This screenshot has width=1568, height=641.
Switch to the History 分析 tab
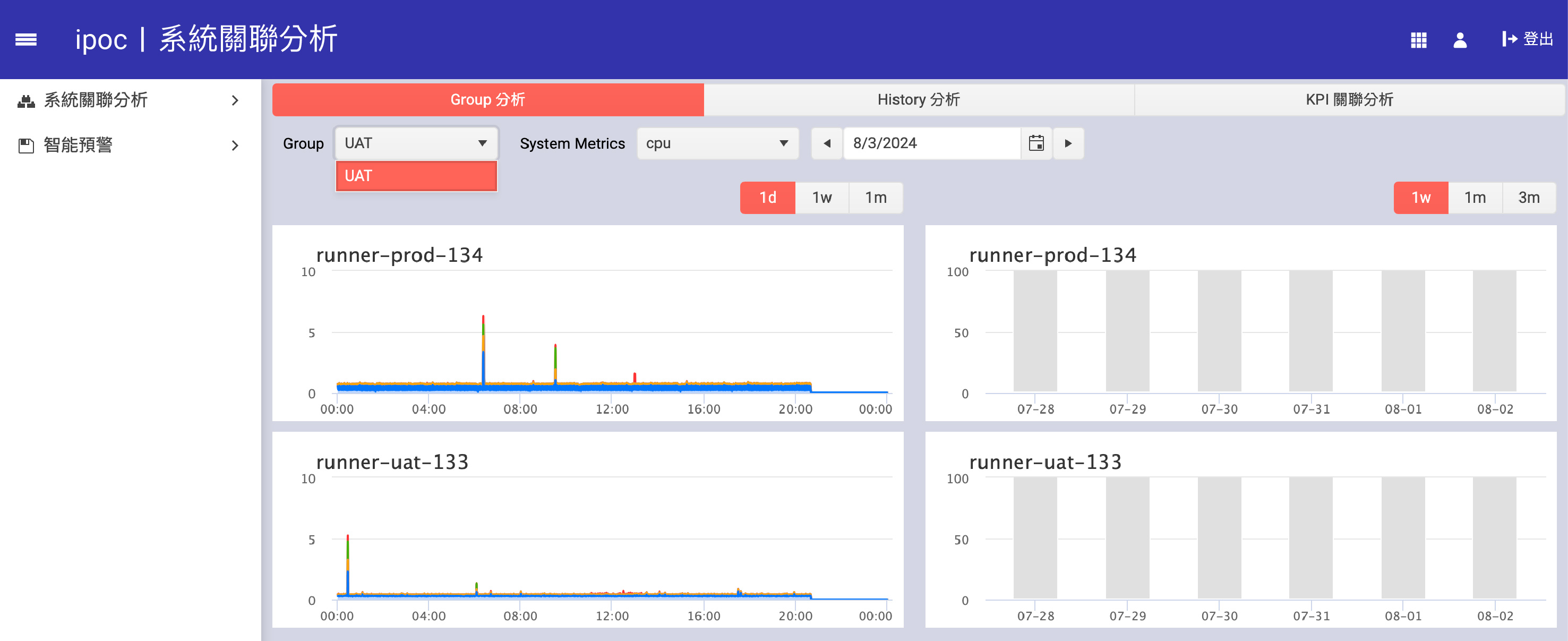coord(919,99)
